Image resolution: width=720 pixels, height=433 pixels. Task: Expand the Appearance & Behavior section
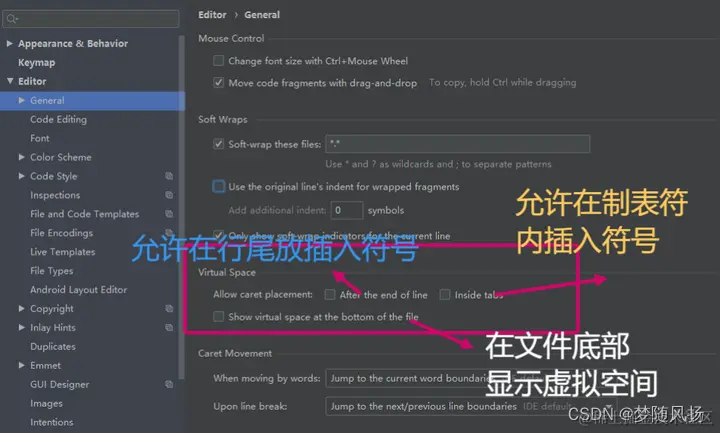tap(9, 44)
